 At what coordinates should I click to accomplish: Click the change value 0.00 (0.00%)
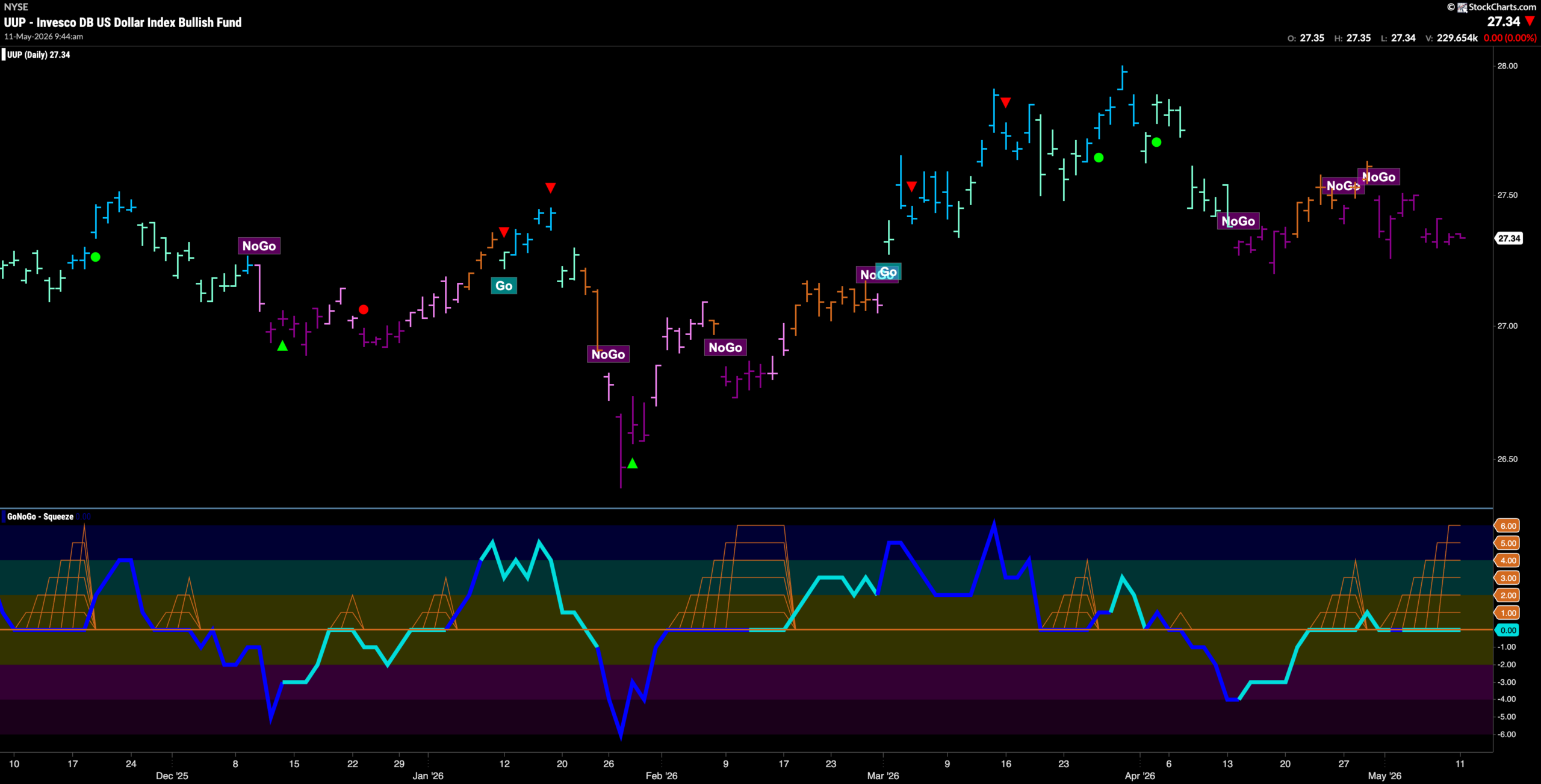[x=1510, y=38]
